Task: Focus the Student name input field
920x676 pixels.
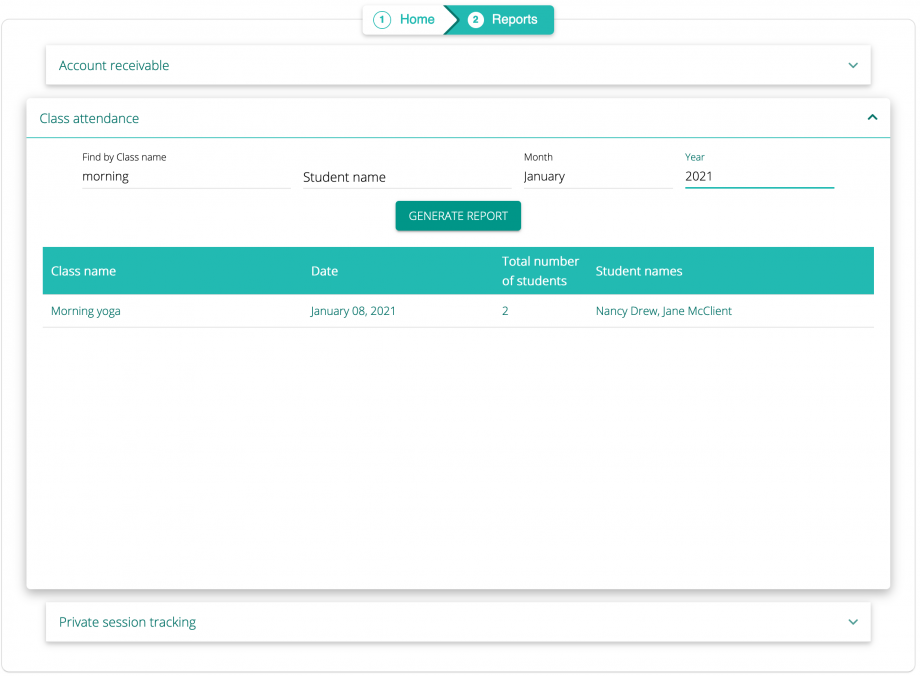Action: 405,177
